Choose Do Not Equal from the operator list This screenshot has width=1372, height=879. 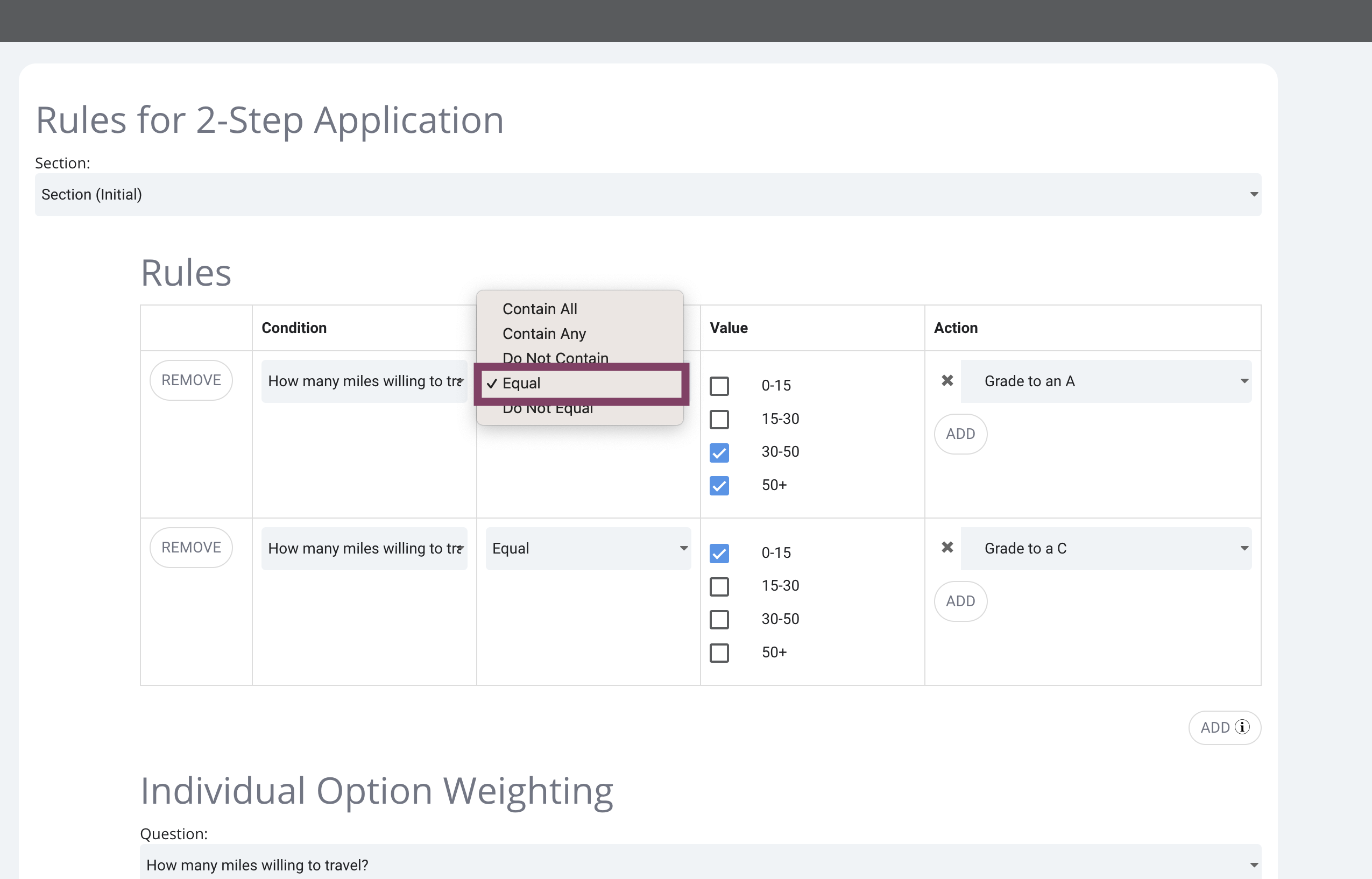[x=580, y=409]
